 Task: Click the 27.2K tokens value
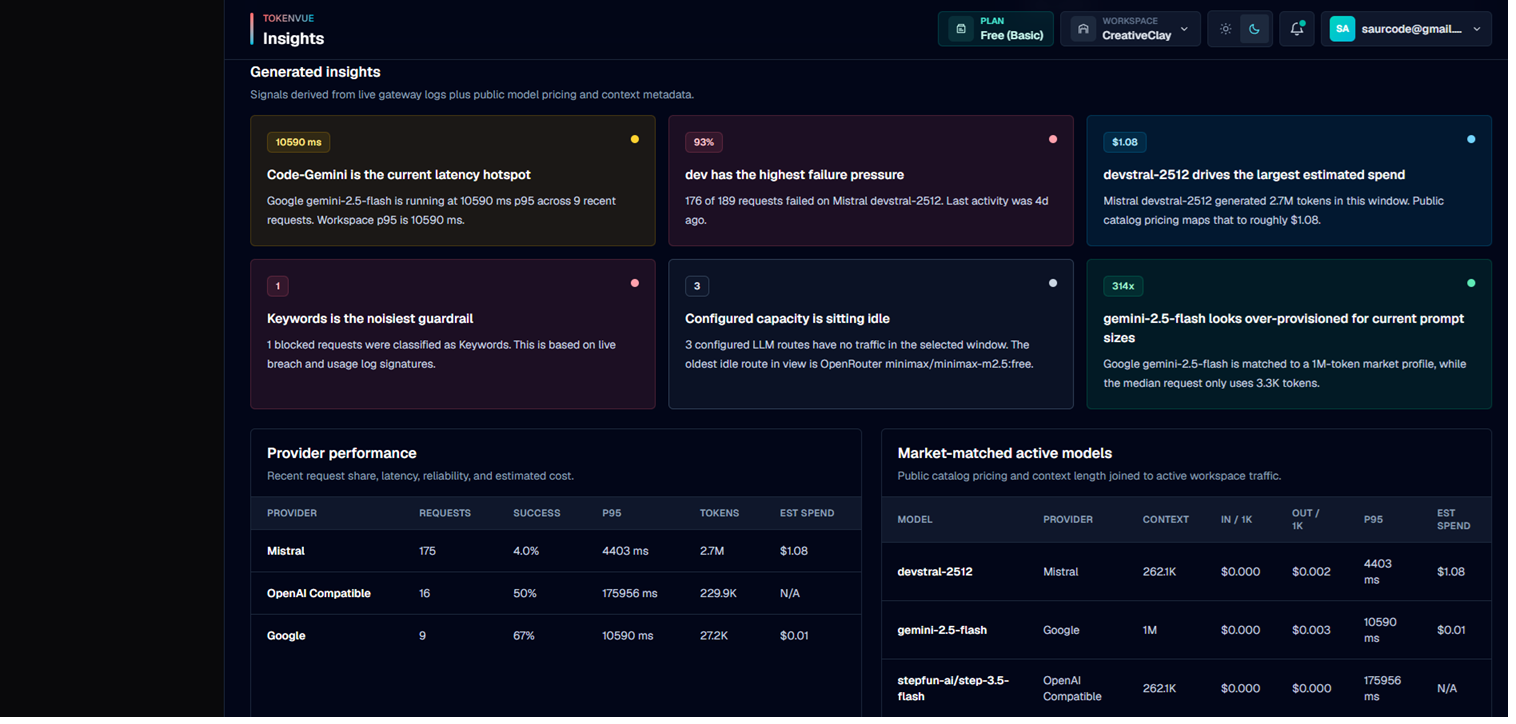coord(714,635)
